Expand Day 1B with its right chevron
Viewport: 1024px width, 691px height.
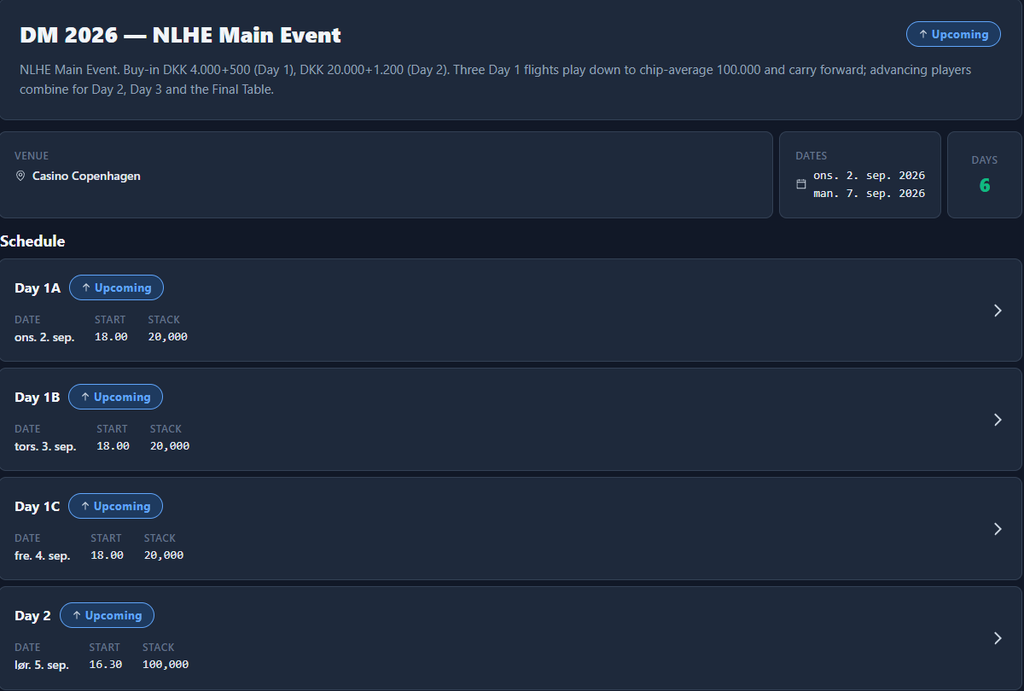pos(997,419)
